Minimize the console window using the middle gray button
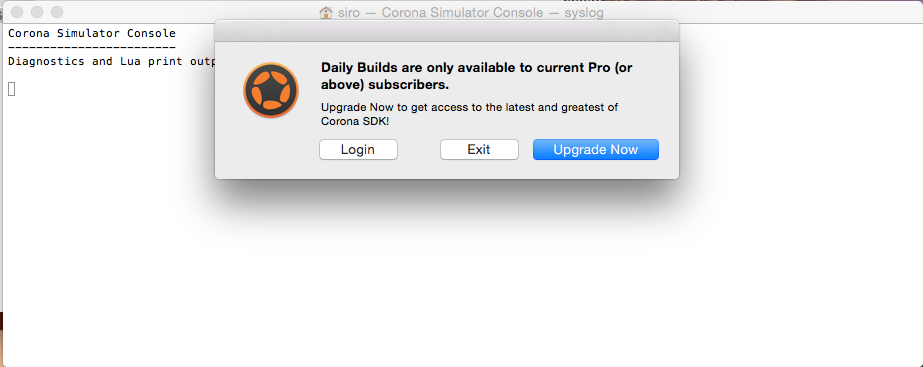This screenshot has height=367, width=923. 37,12
